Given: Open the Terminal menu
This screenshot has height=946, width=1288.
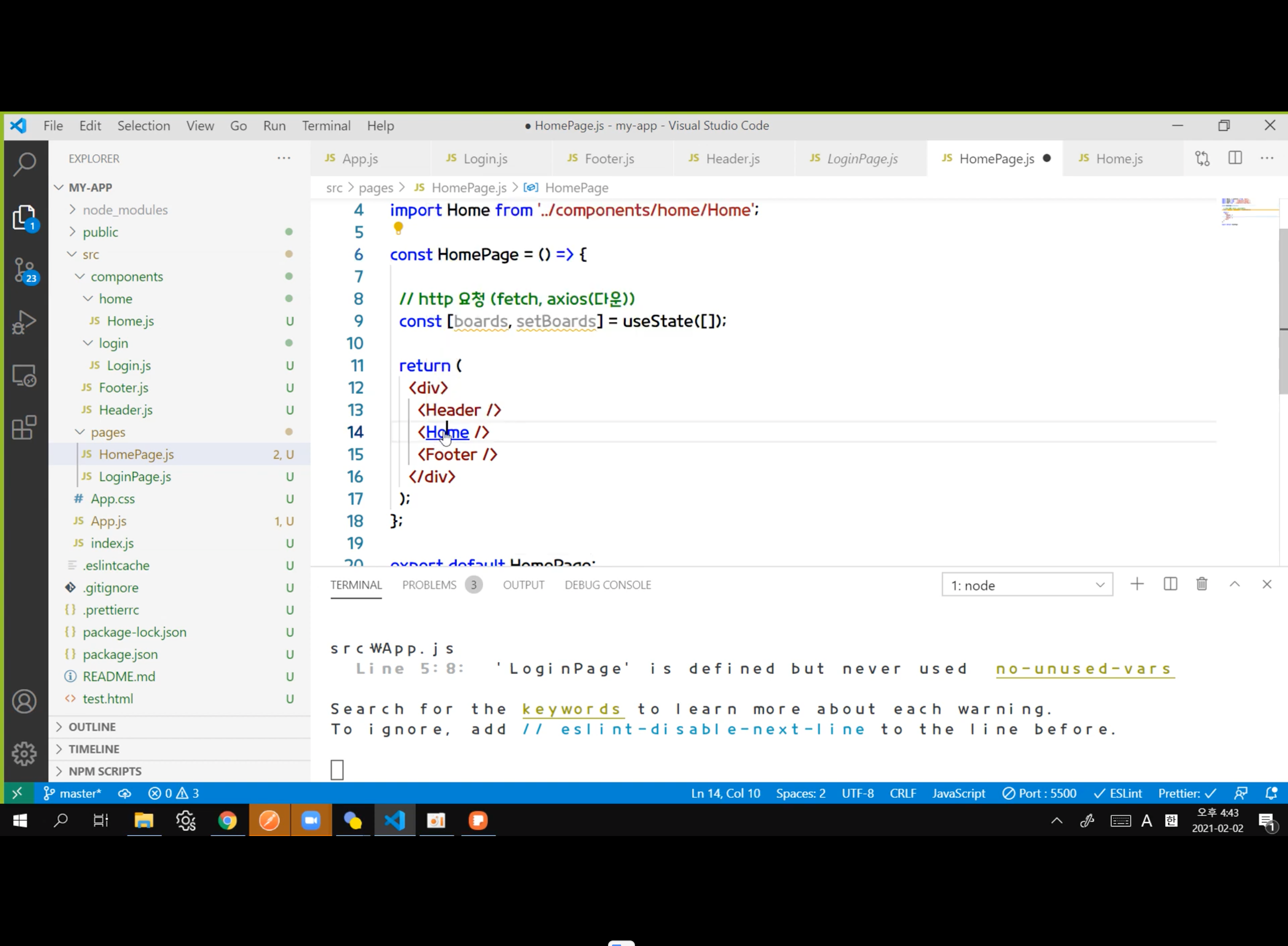Looking at the screenshot, I should click(x=326, y=125).
